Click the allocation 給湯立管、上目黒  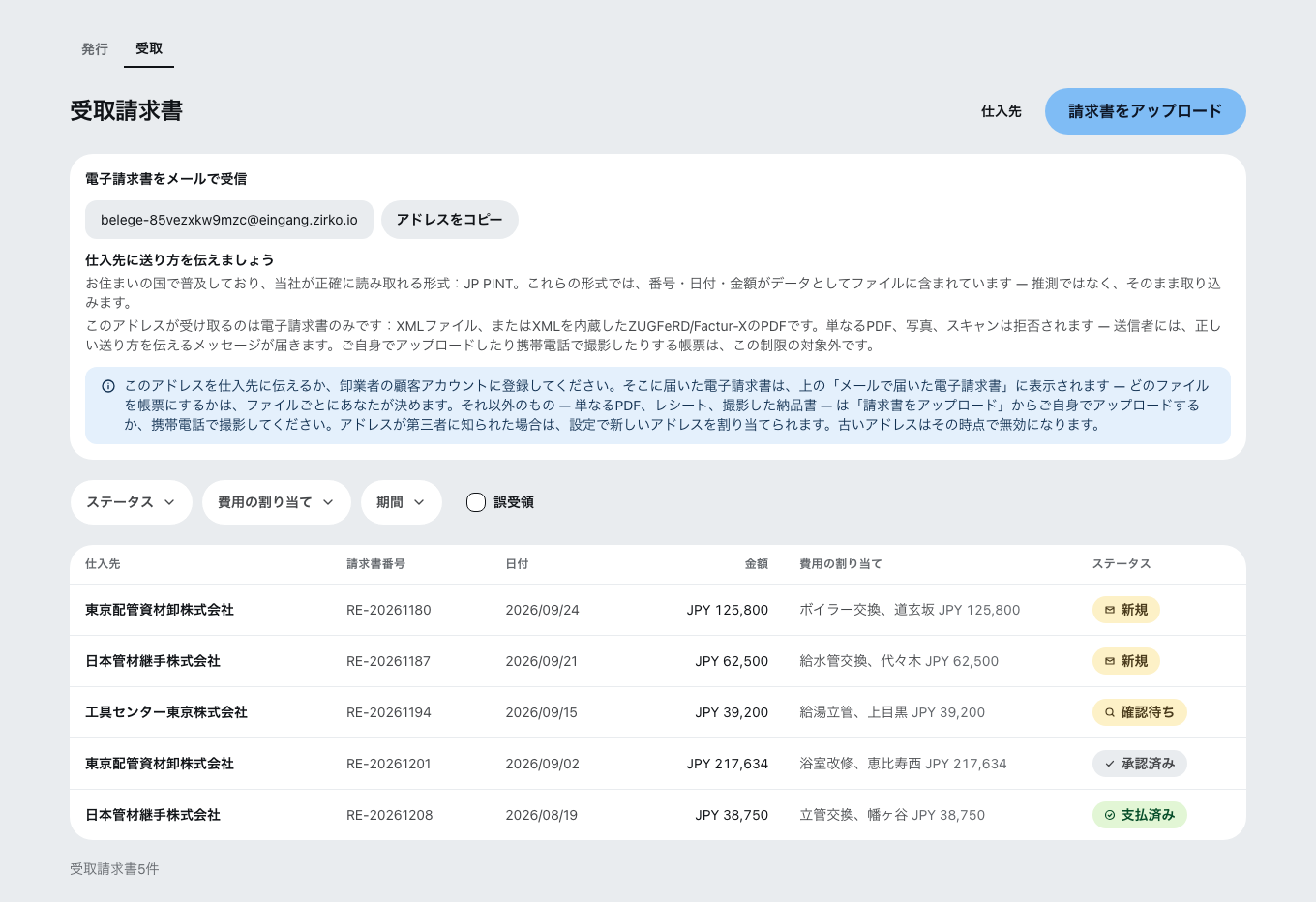point(853,712)
